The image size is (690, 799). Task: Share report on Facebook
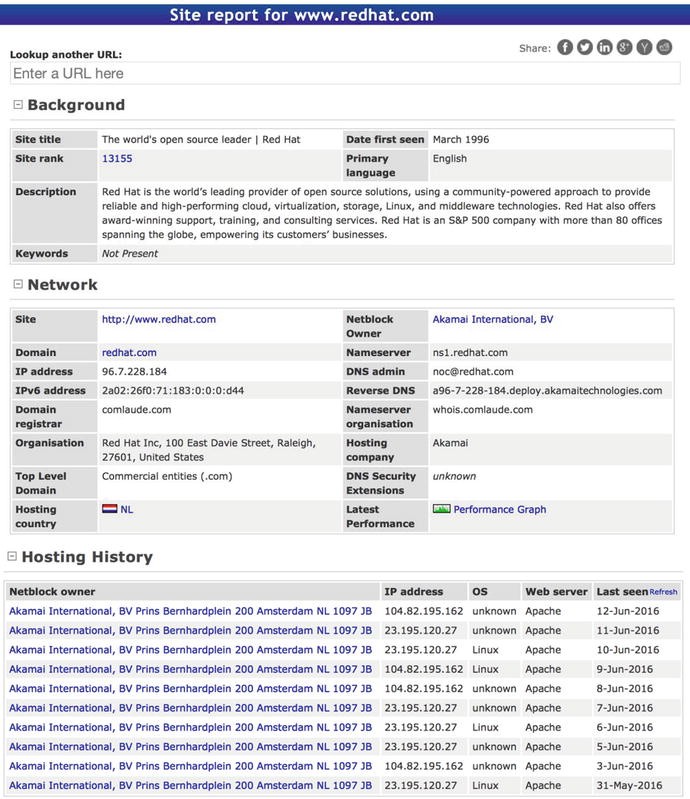(565, 47)
